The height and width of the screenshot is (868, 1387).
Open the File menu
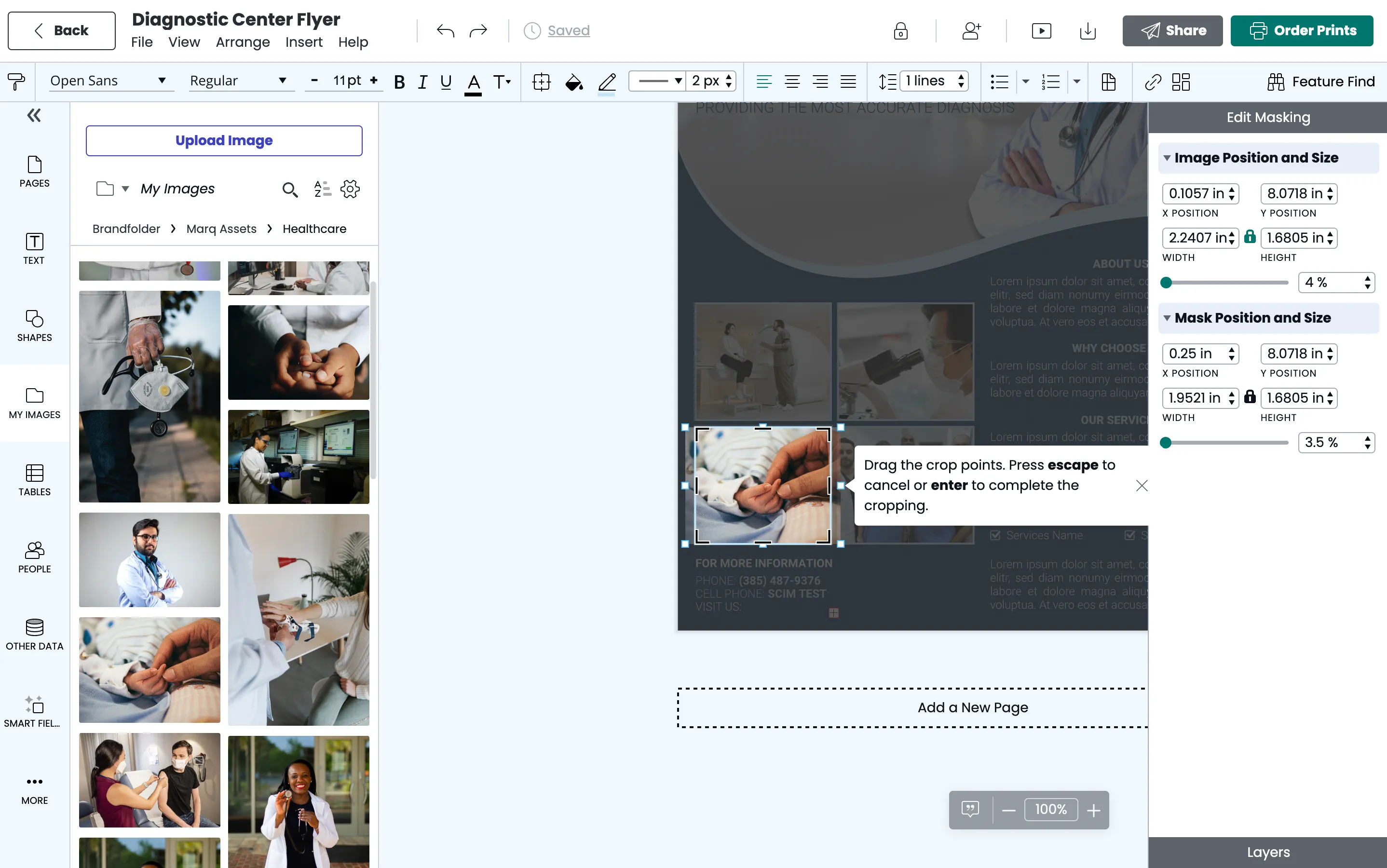click(142, 42)
